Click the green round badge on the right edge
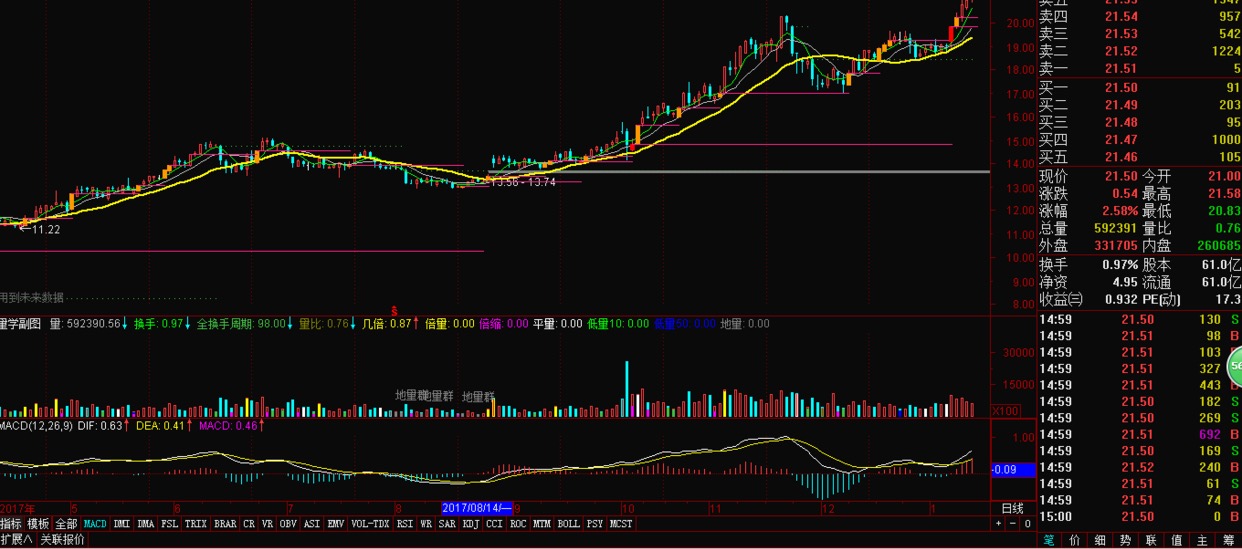Viewport: 1242px width, 549px height. click(1235, 367)
